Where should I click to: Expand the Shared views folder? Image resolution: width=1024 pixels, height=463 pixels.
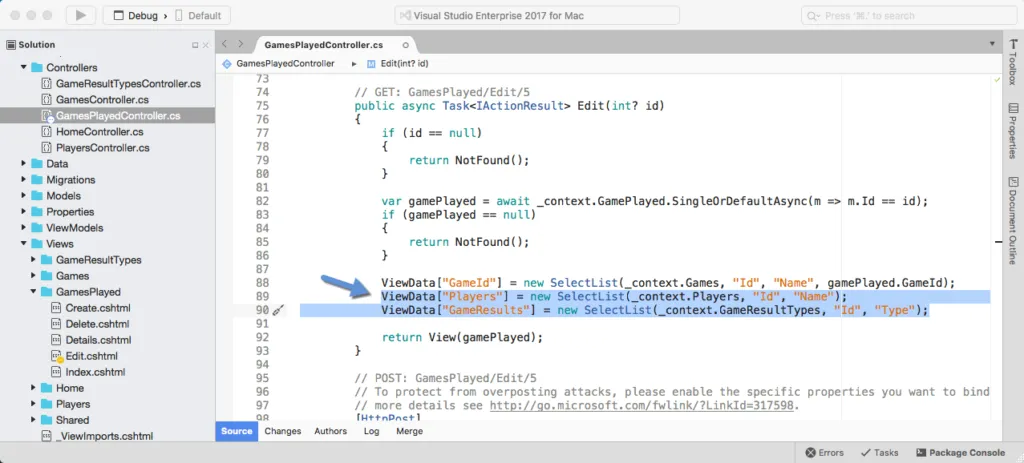33,420
